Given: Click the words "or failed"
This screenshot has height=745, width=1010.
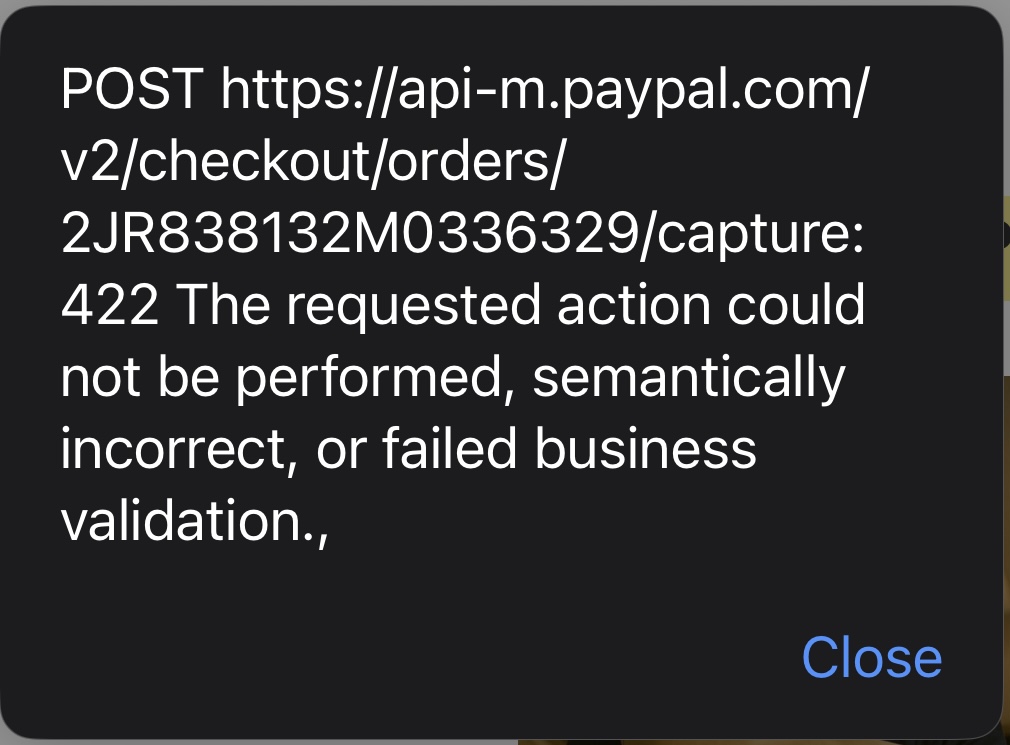Looking at the screenshot, I should 417,448.
